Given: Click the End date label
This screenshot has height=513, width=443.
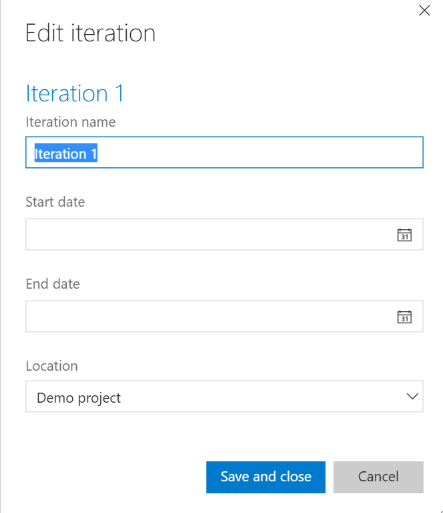Looking at the screenshot, I should pyautogui.click(x=53, y=284).
